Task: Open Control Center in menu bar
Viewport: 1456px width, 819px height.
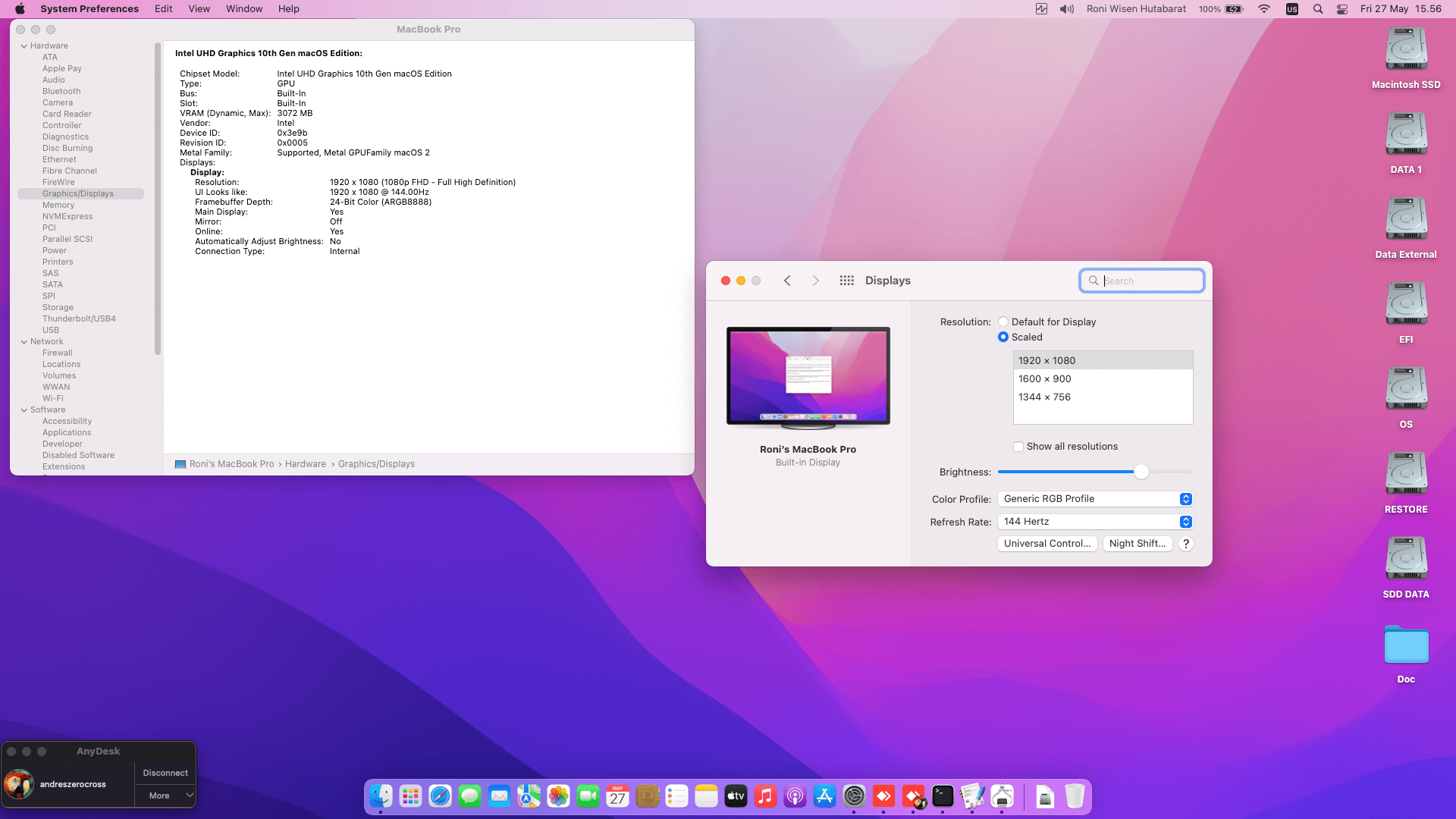Action: pyautogui.click(x=1342, y=9)
